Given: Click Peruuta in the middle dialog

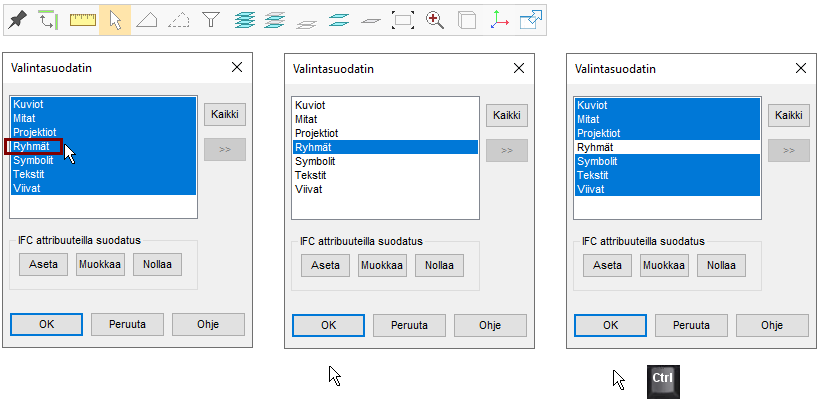Looking at the screenshot, I should [410, 326].
